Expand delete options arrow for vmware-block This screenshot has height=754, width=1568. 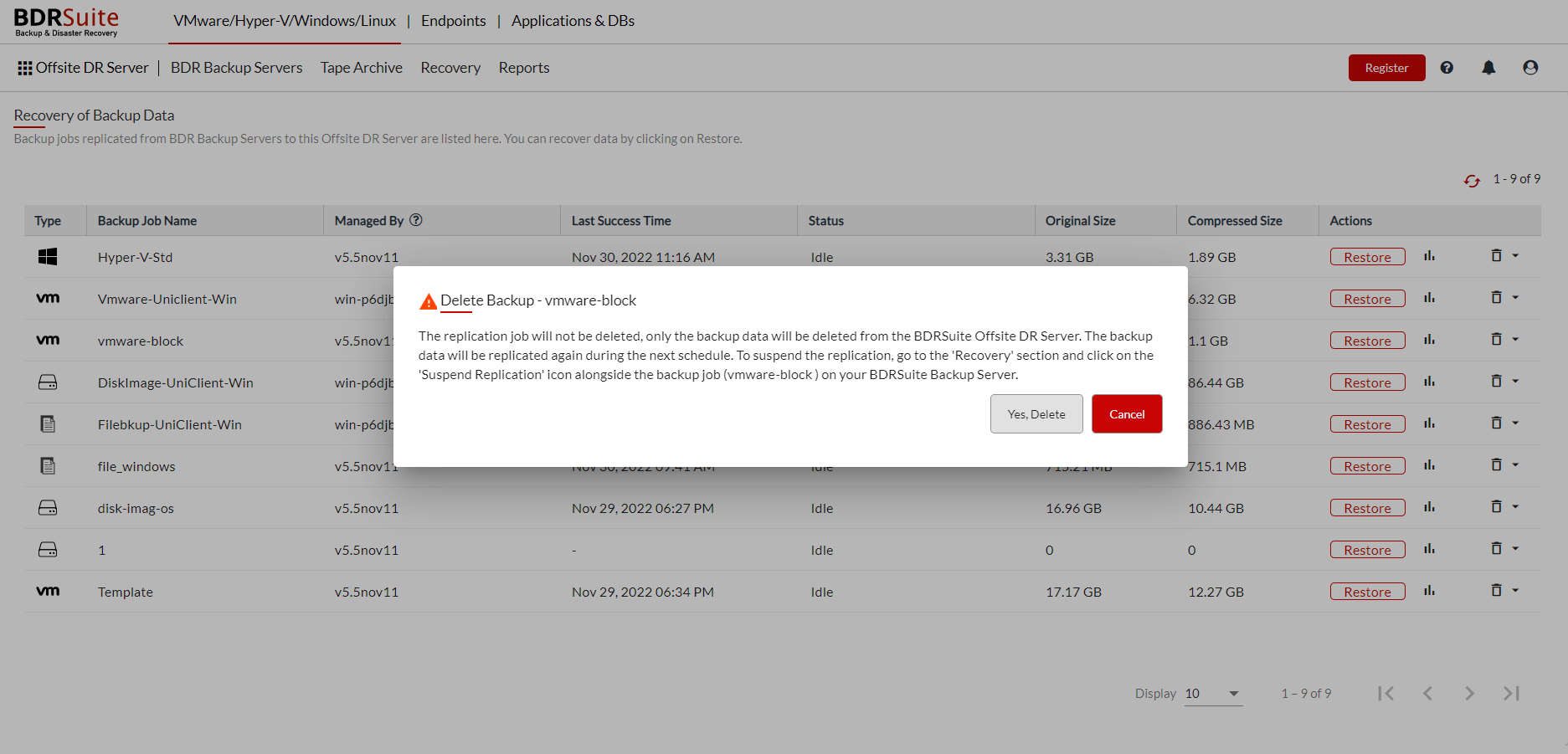[x=1515, y=340]
